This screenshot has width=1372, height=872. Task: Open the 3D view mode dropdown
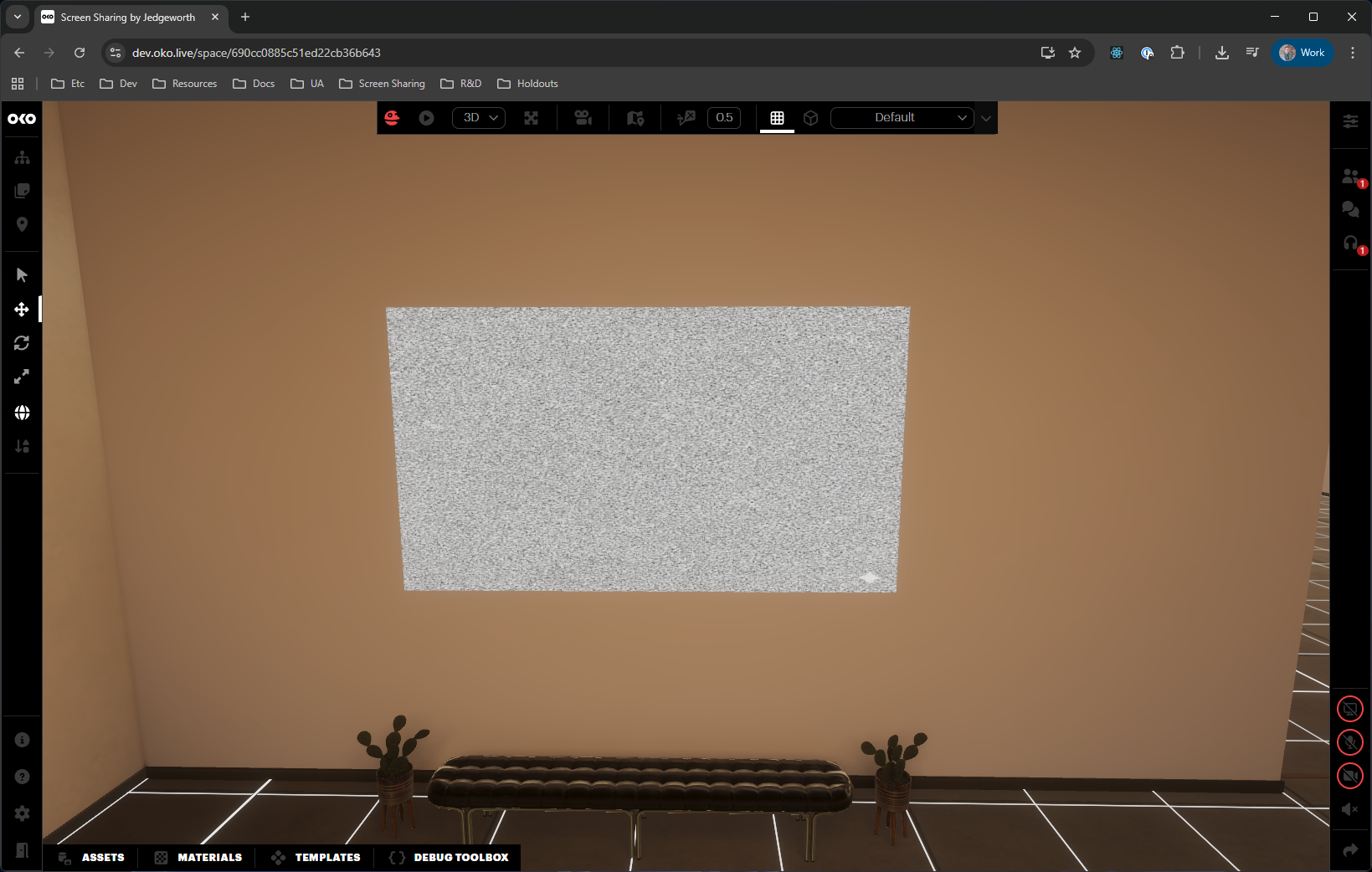[x=479, y=118]
